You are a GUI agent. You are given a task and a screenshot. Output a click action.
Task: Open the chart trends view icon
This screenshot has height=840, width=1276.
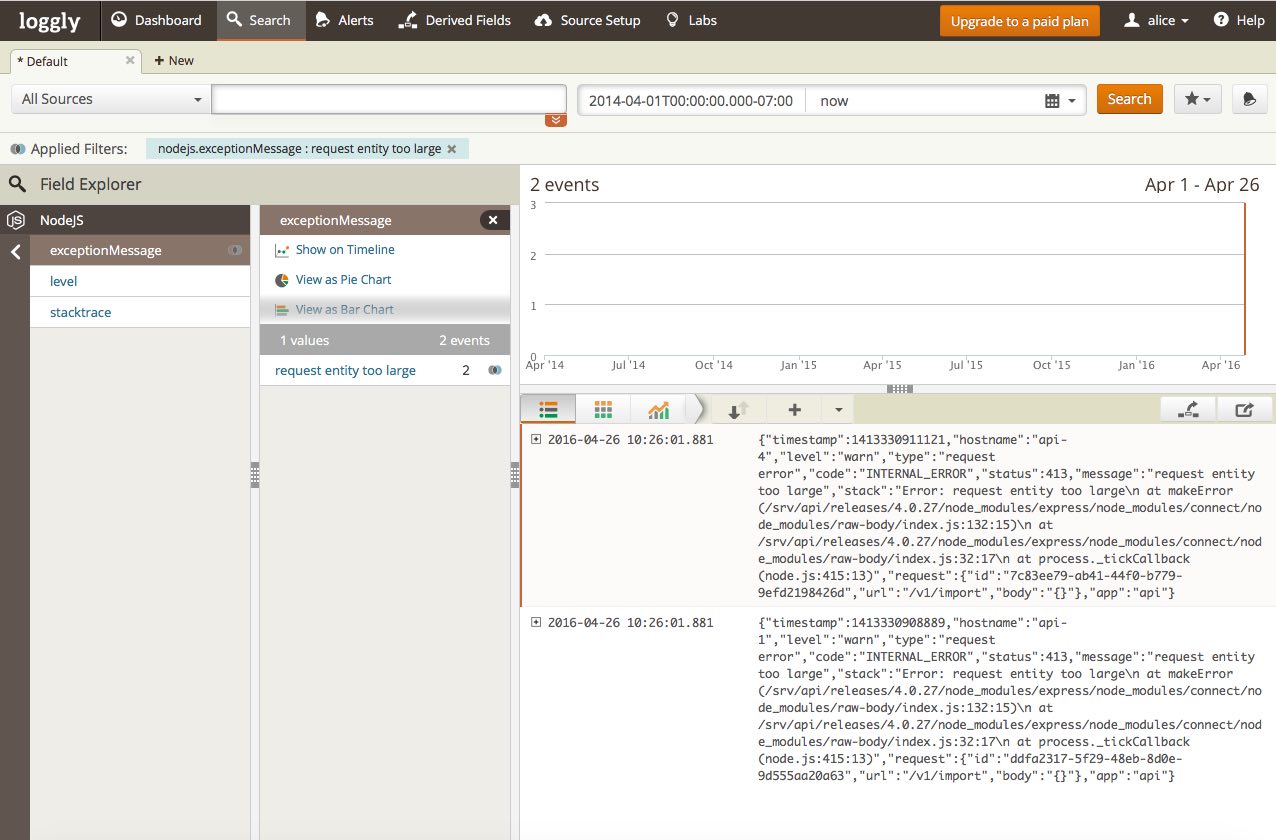pos(658,409)
